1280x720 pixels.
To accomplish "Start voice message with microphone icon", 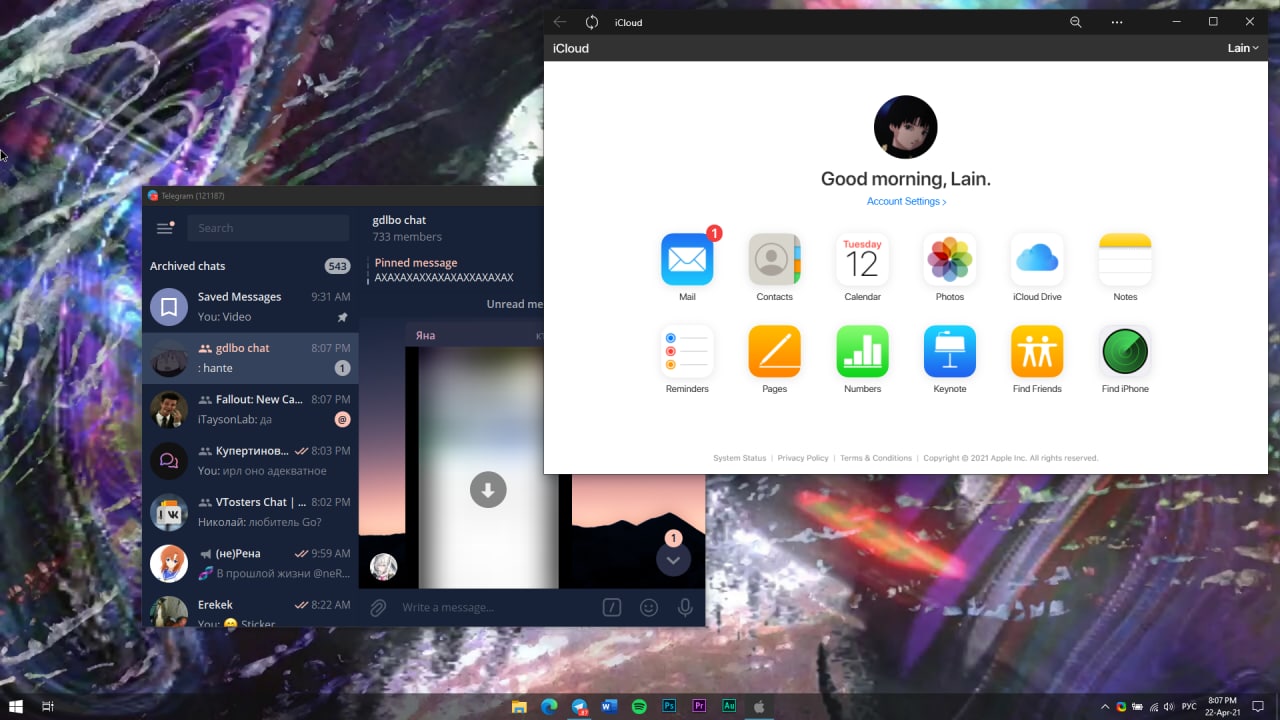I will (x=685, y=607).
